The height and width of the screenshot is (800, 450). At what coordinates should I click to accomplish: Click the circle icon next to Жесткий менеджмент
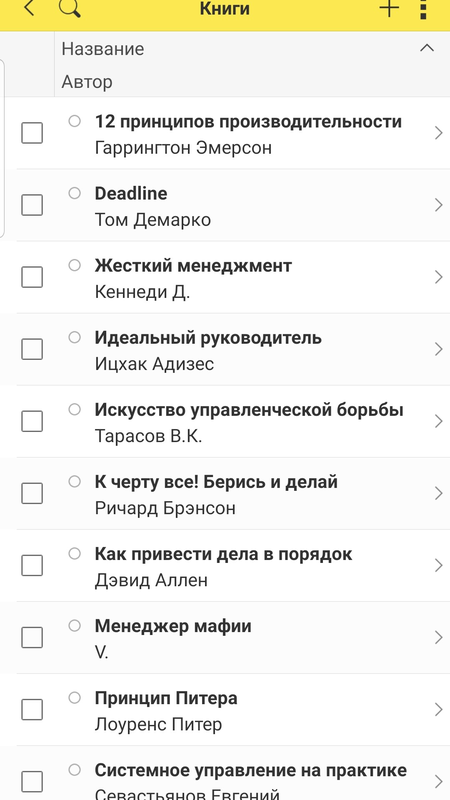point(74,265)
